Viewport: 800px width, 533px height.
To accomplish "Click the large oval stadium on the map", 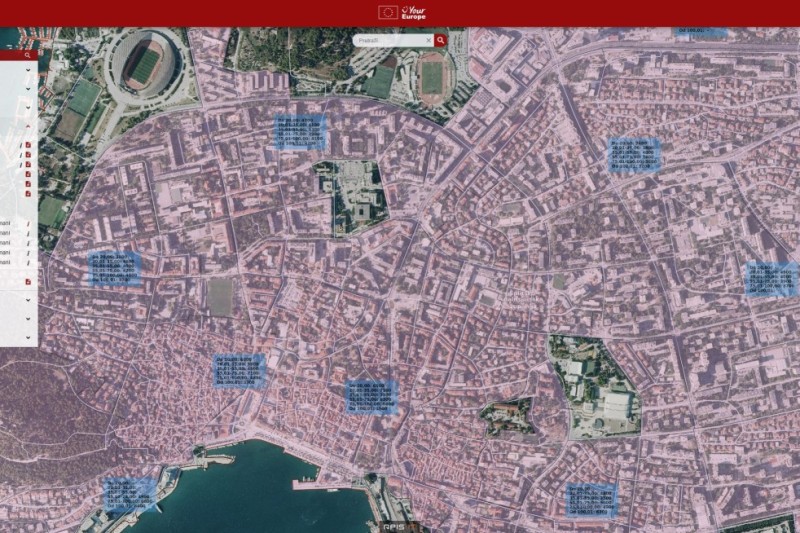I will (x=145, y=65).
